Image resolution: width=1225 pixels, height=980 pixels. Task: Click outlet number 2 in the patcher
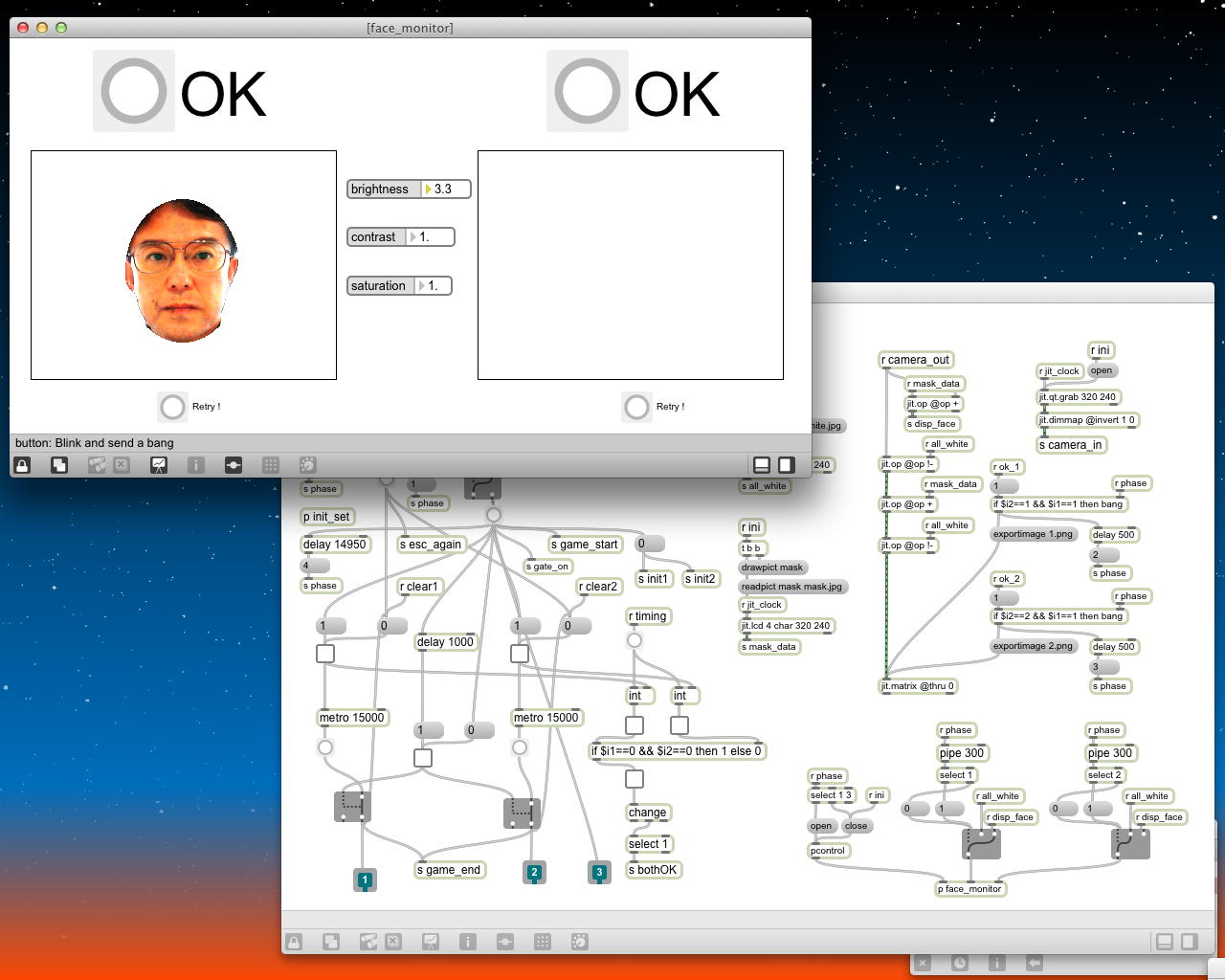tap(534, 872)
